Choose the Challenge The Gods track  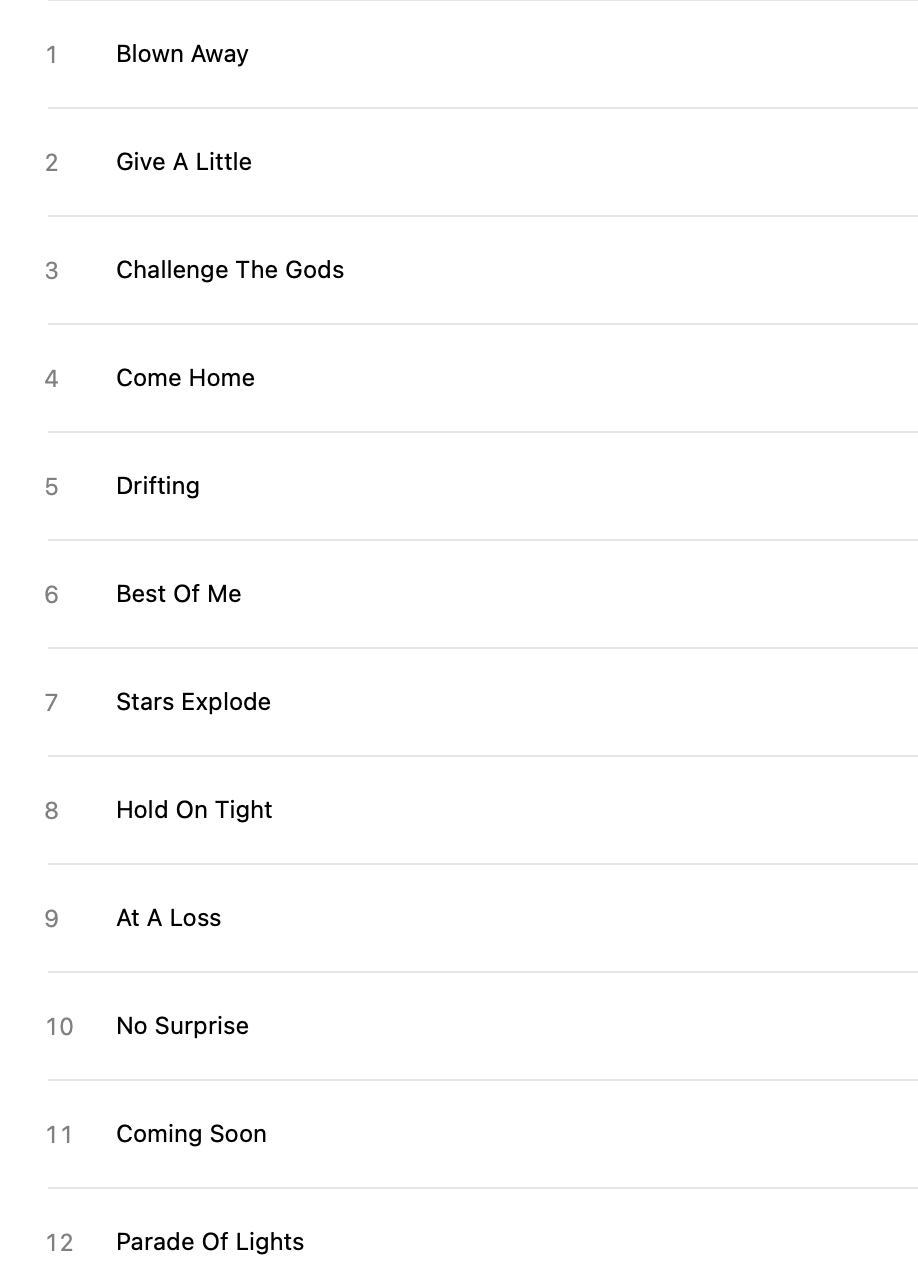[x=230, y=270]
